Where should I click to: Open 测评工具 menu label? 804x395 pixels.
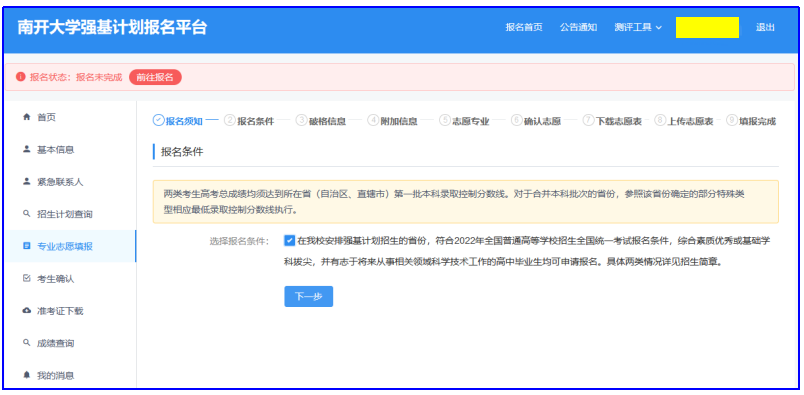pos(633,28)
